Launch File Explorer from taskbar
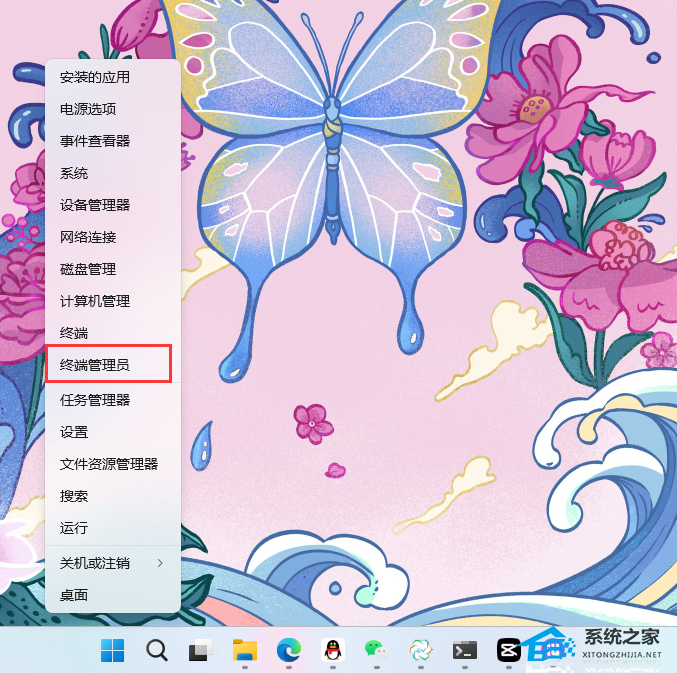This screenshot has width=677, height=673. (245, 650)
